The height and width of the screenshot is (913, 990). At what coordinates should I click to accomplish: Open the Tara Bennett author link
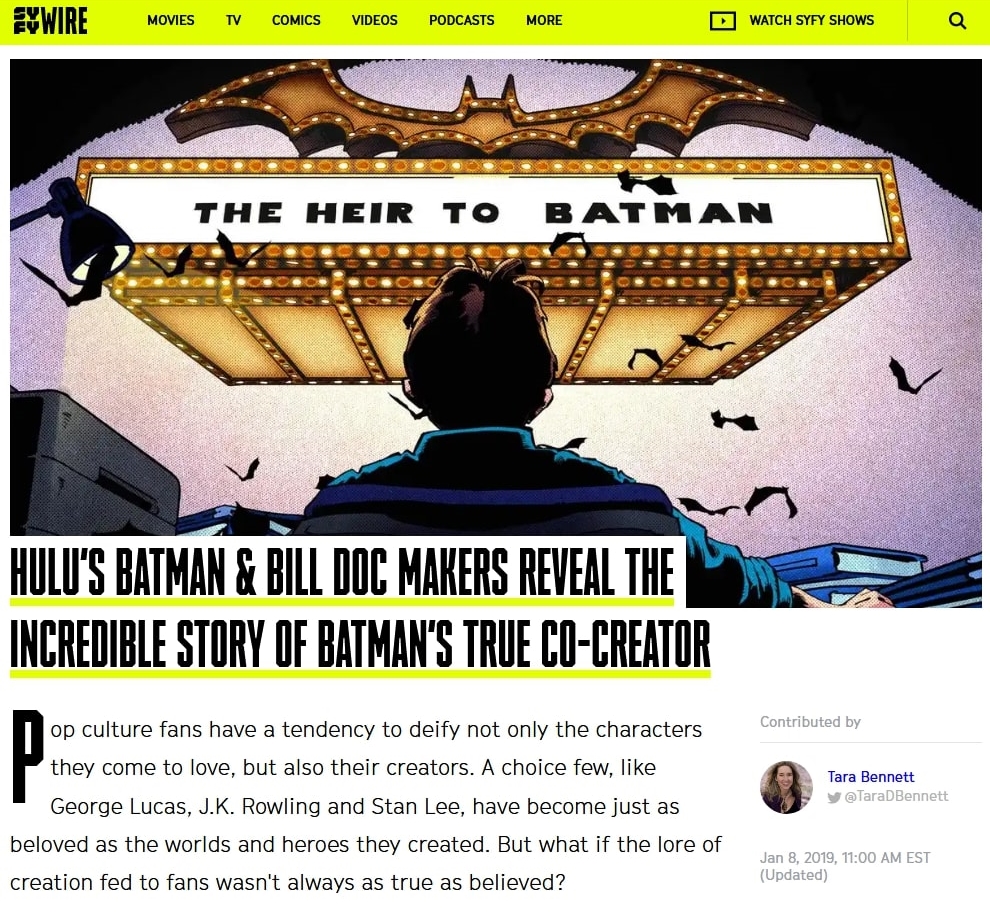tap(871, 777)
